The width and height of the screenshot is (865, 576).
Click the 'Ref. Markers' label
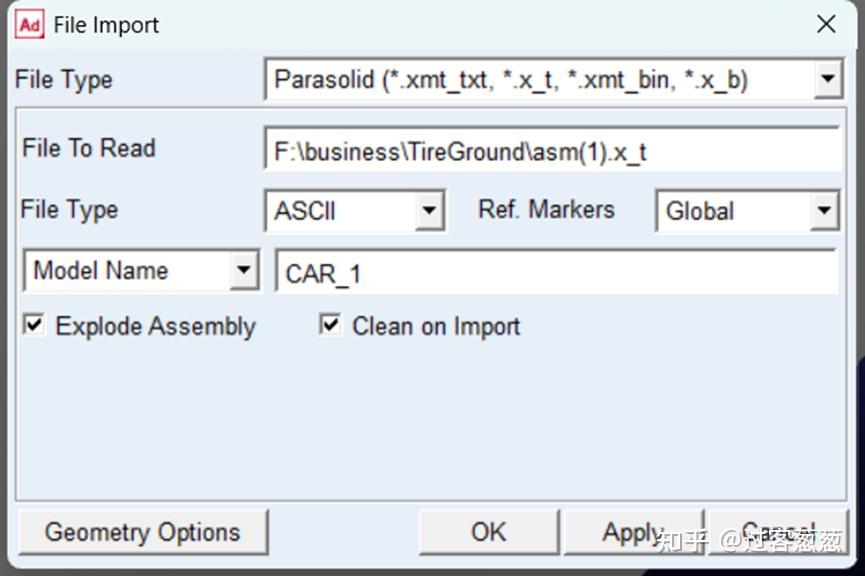[x=546, y=210]
